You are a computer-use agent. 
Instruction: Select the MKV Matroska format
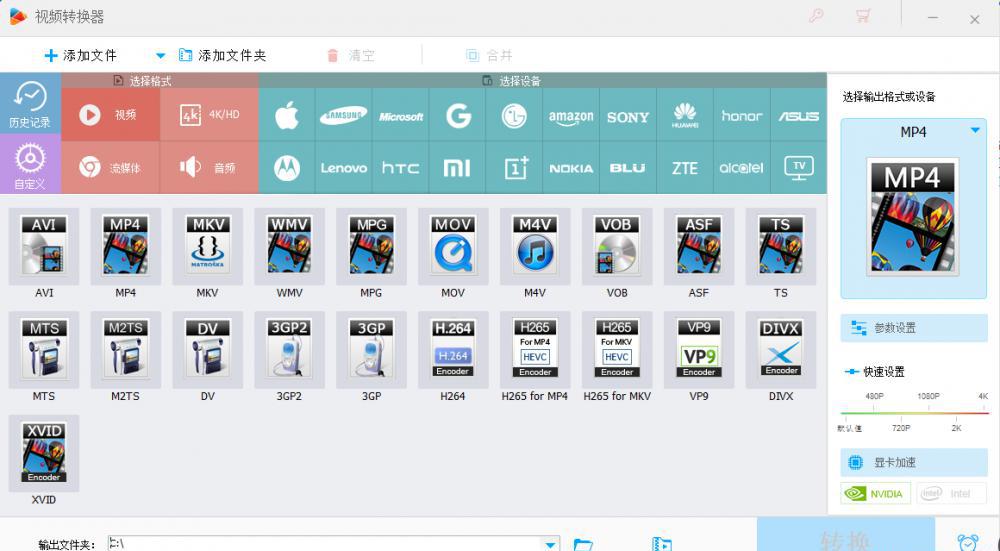[207, 246]
